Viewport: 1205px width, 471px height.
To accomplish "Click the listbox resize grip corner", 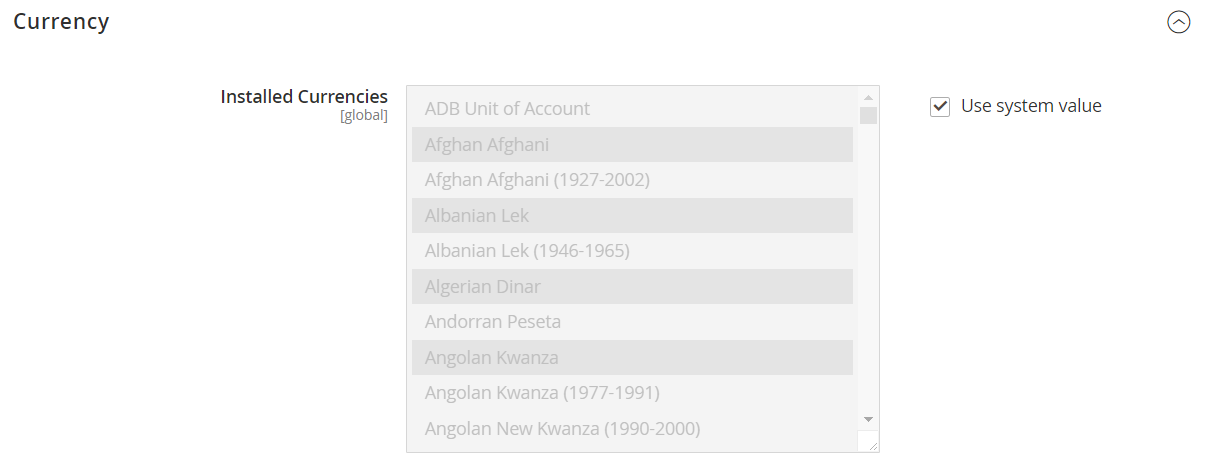I will pyautogui.click(x=868, y=441).
